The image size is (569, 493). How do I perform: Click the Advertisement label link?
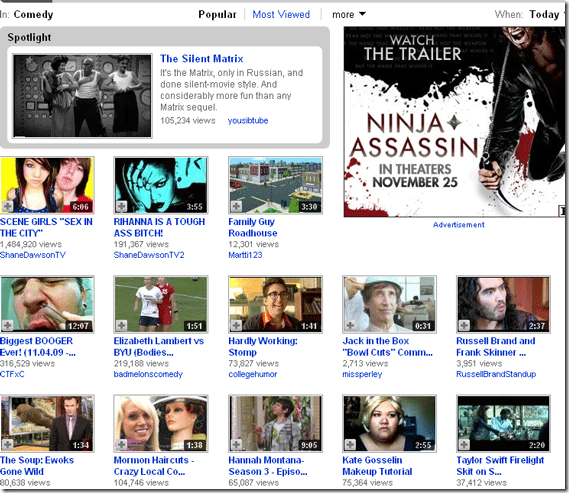click(x=458, y=225)
